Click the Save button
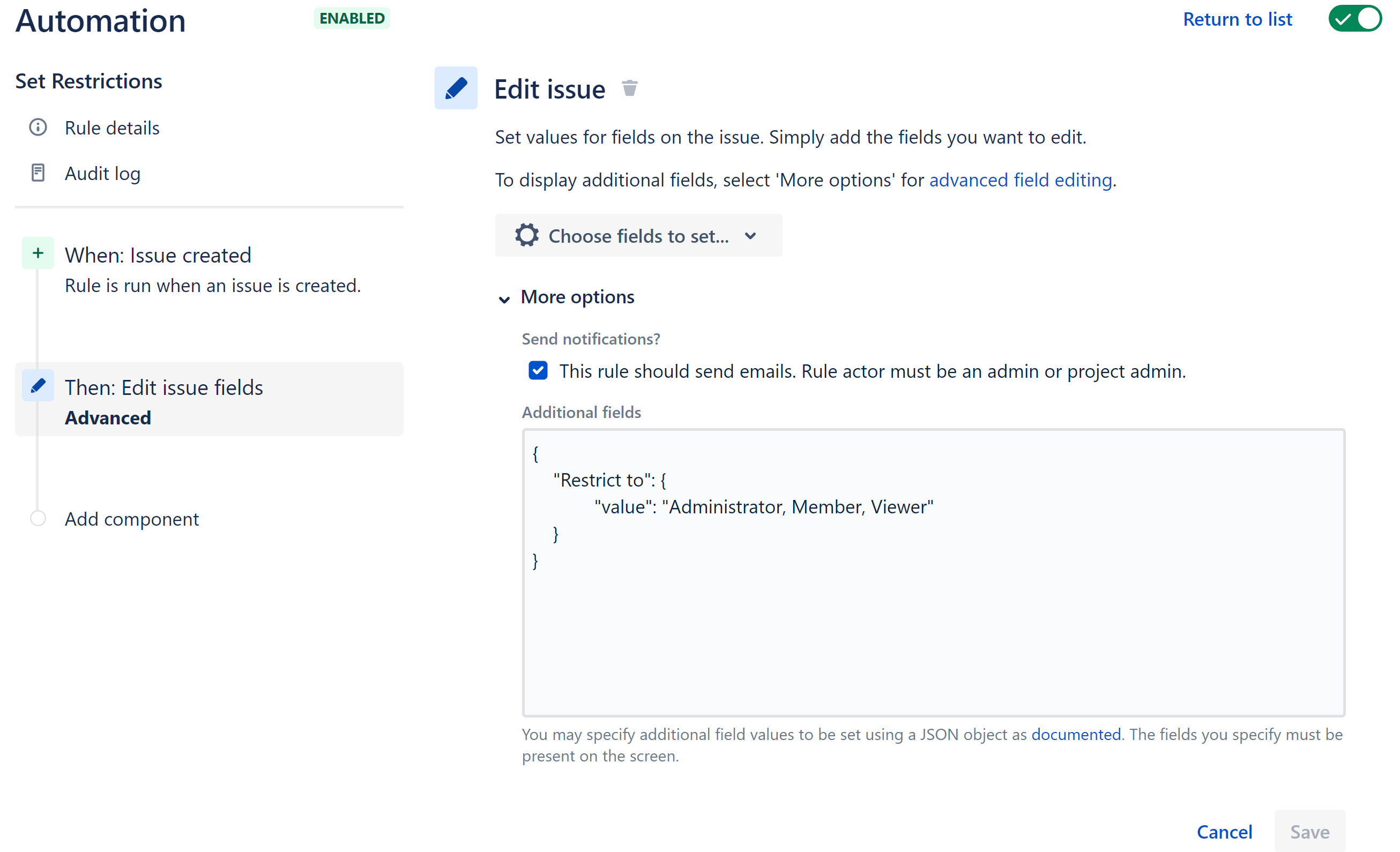Viewport: 1400px width, 852px height. (1309, 832)
